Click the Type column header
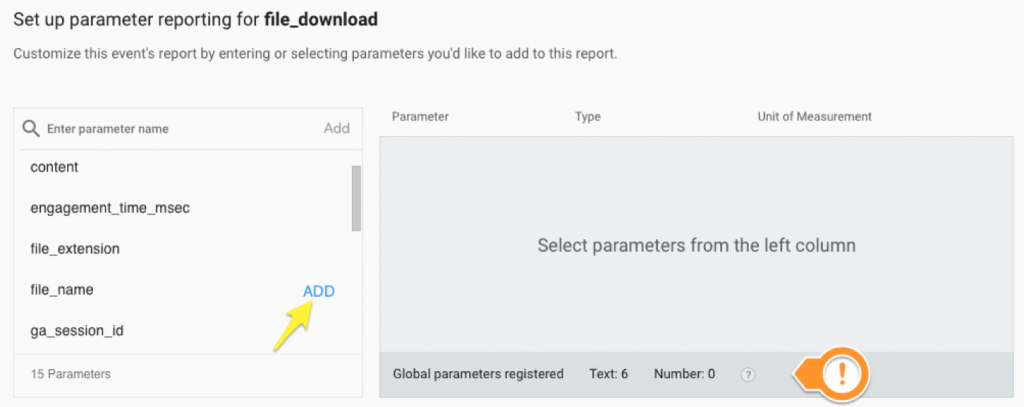Image resolution: width=1024 pixels, height=407 pixels. (x=588, y=117)
